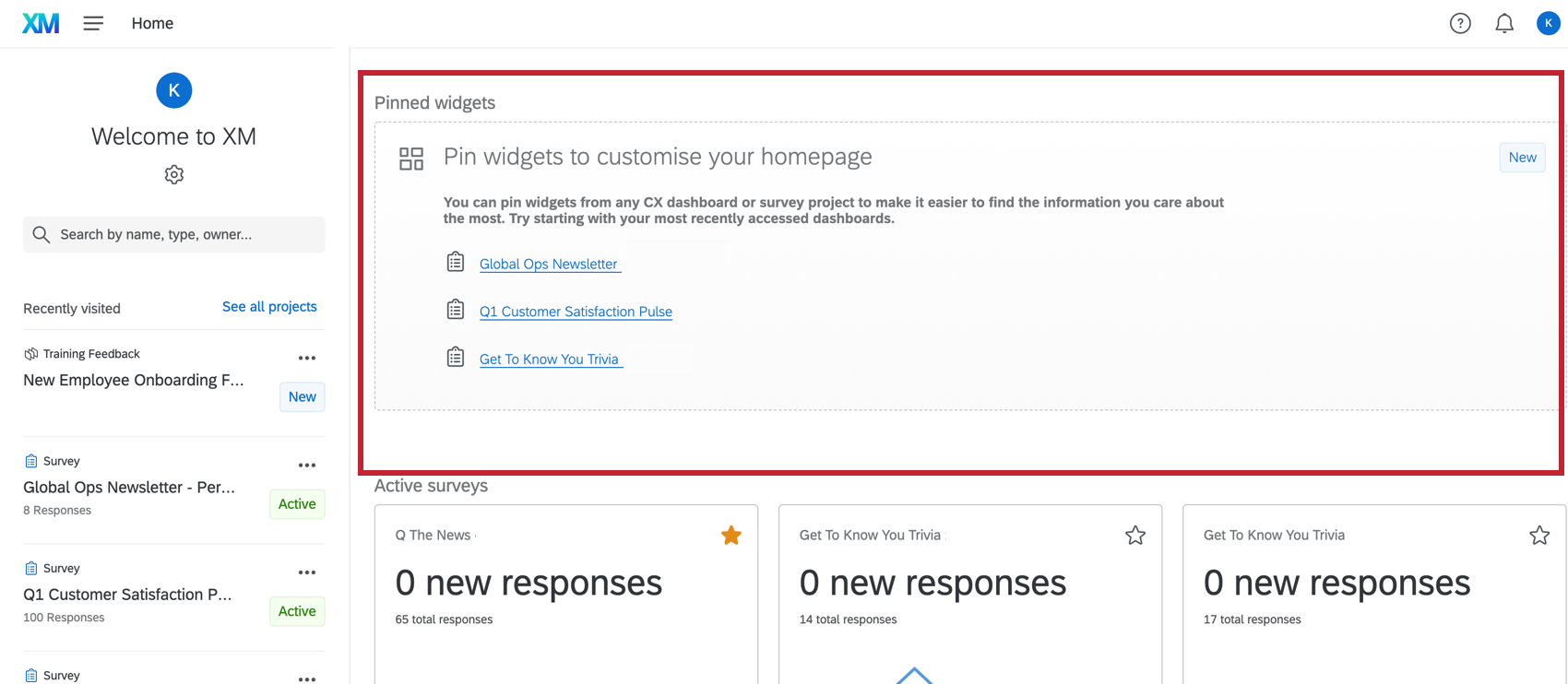Open the help question mark icon
This screenshot has height=684, width=1568.
tap(1460, 23)
